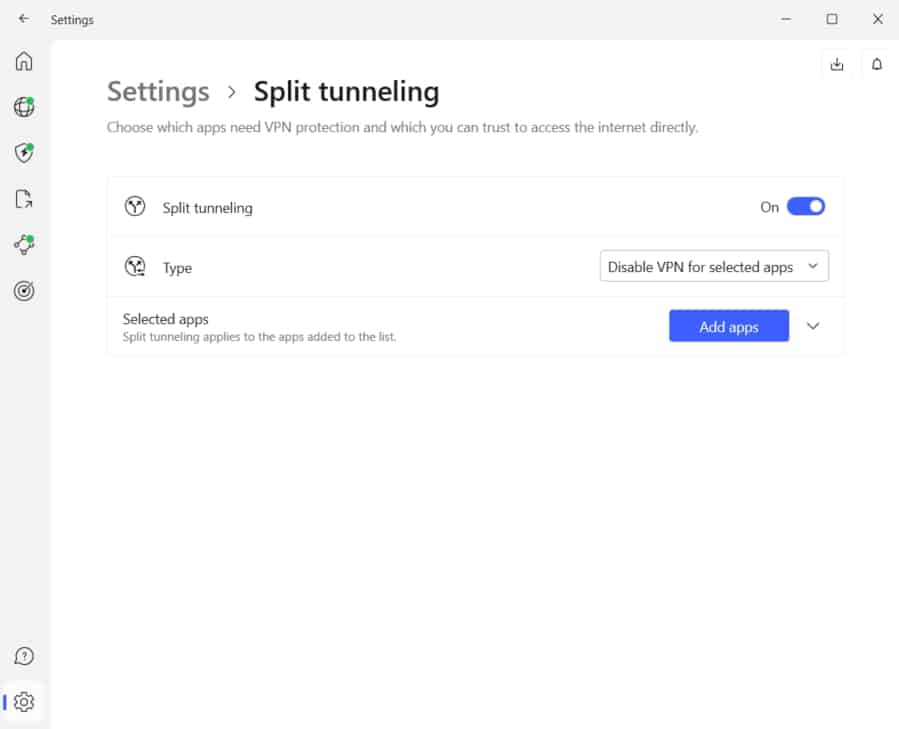Turn off the Split tunneling toggle

pyautogui.click(x=806, y=206)
